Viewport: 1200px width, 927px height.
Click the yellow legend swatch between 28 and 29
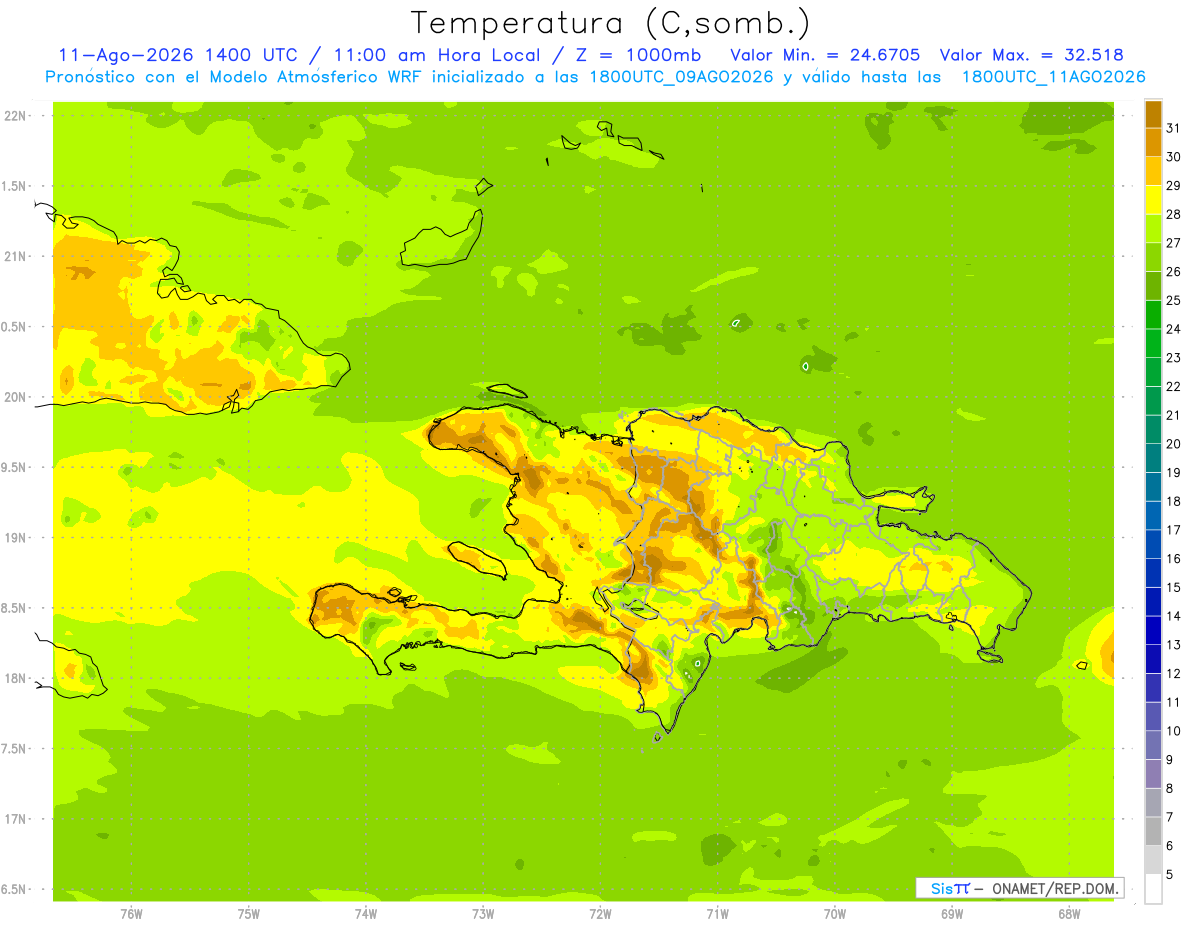click(1153, 200)
